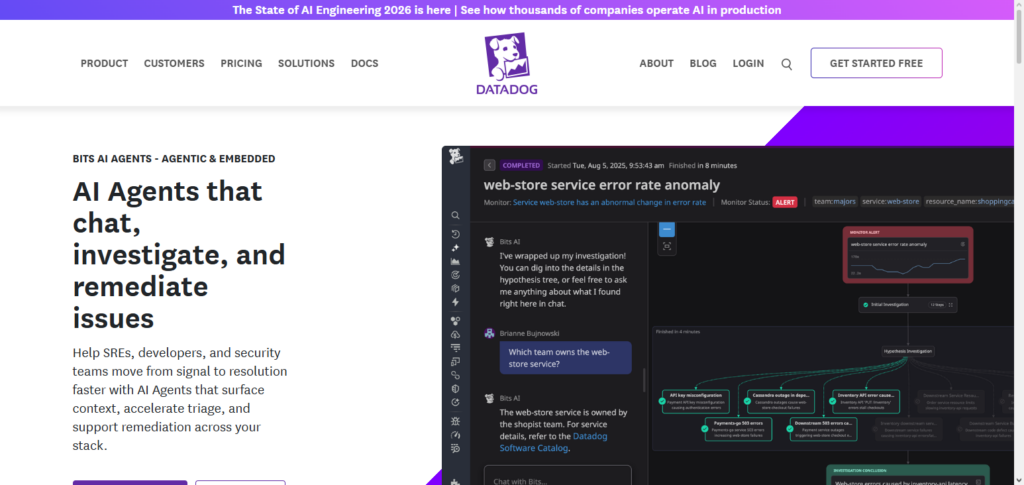Image resolution: width=1024 pixels, height=485 pixels.
Task: Open the area chart dashboards icon in the sidebar
Action: click(x=456, y=262)
